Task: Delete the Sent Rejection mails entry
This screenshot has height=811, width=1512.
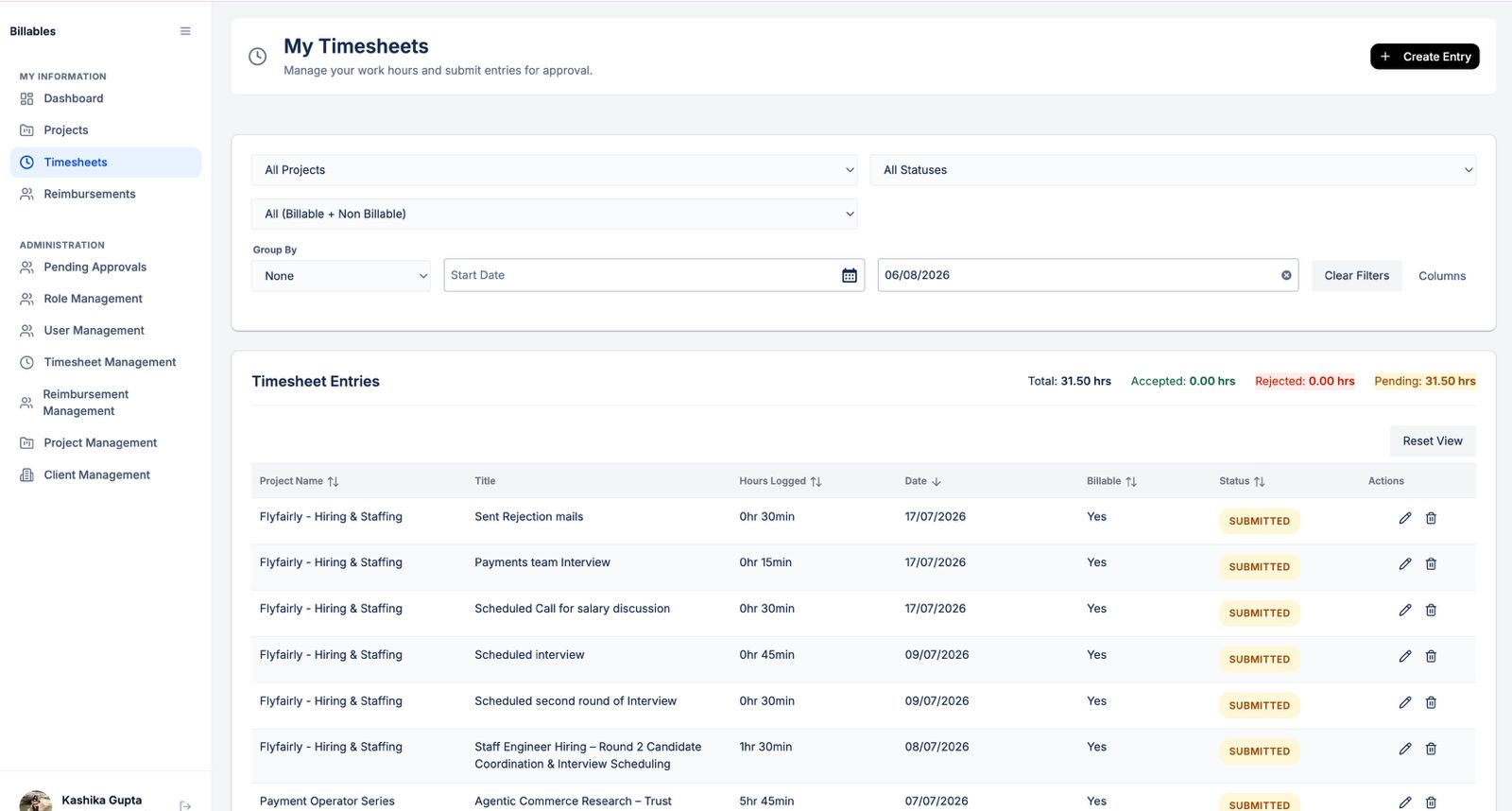Action: 1431,518
